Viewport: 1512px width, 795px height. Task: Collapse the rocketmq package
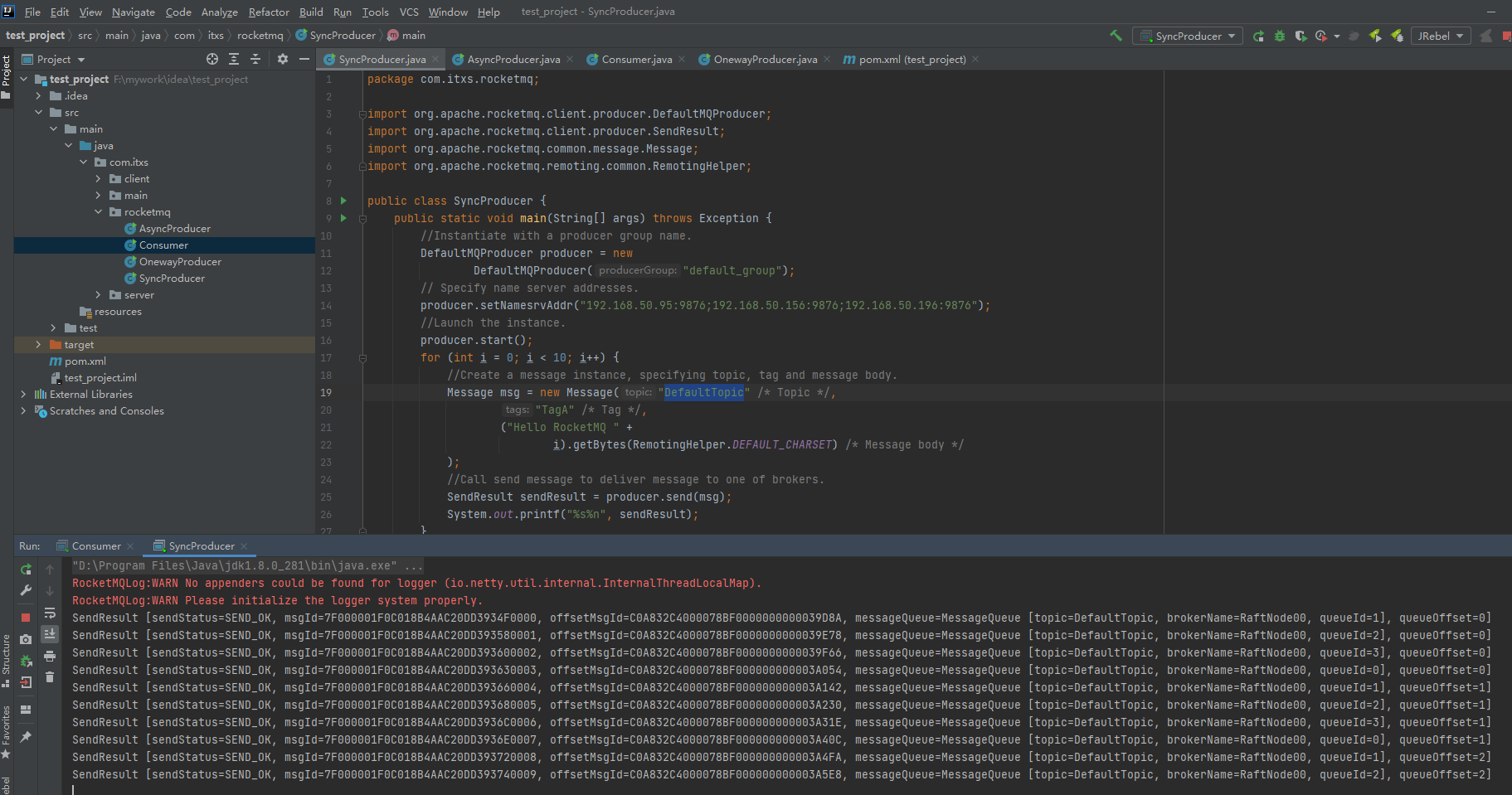[x=98, y=212]
